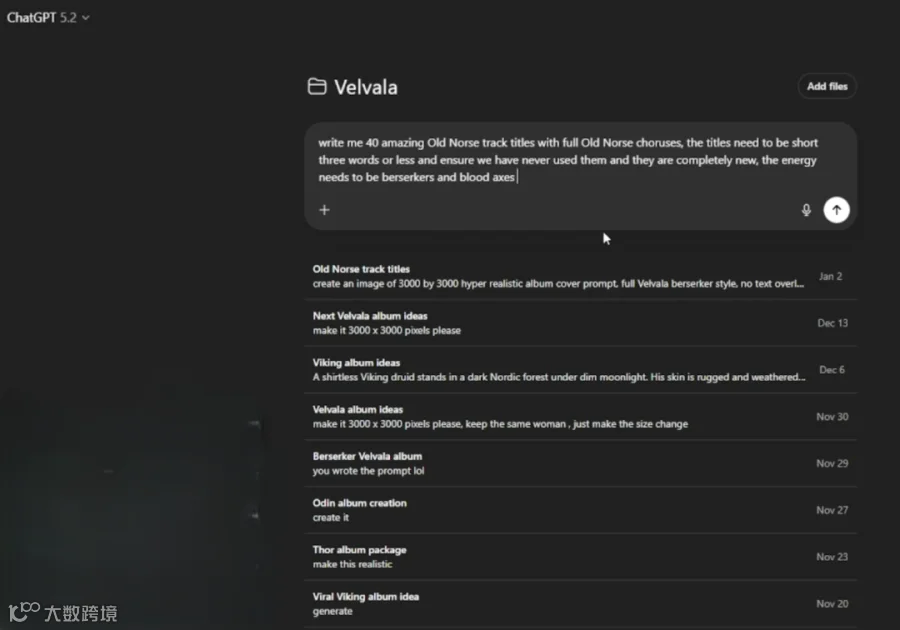Screen dimensions: 900x630
Task: Click the Add files button
Action: click(827, 86)
